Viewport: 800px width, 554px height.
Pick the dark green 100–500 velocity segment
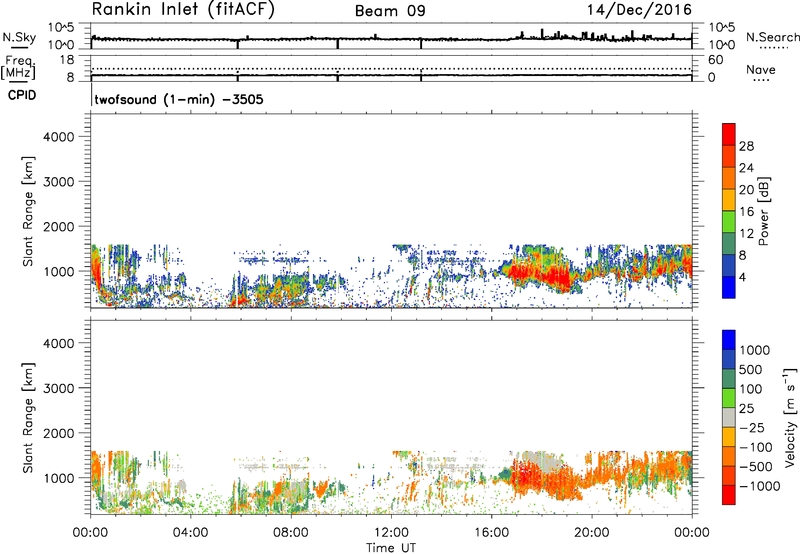point(729,379)
